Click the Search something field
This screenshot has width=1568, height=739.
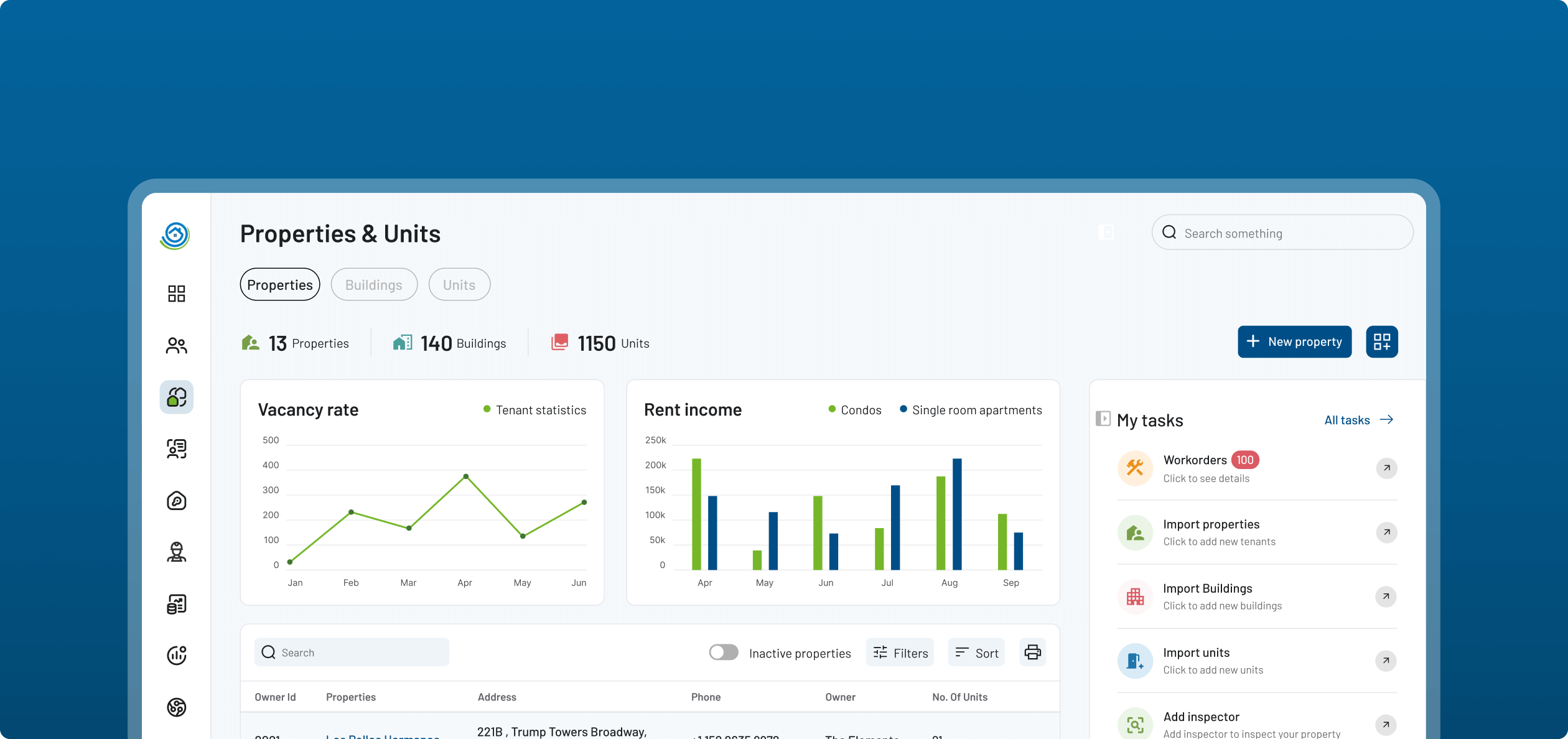point(1282,233)
